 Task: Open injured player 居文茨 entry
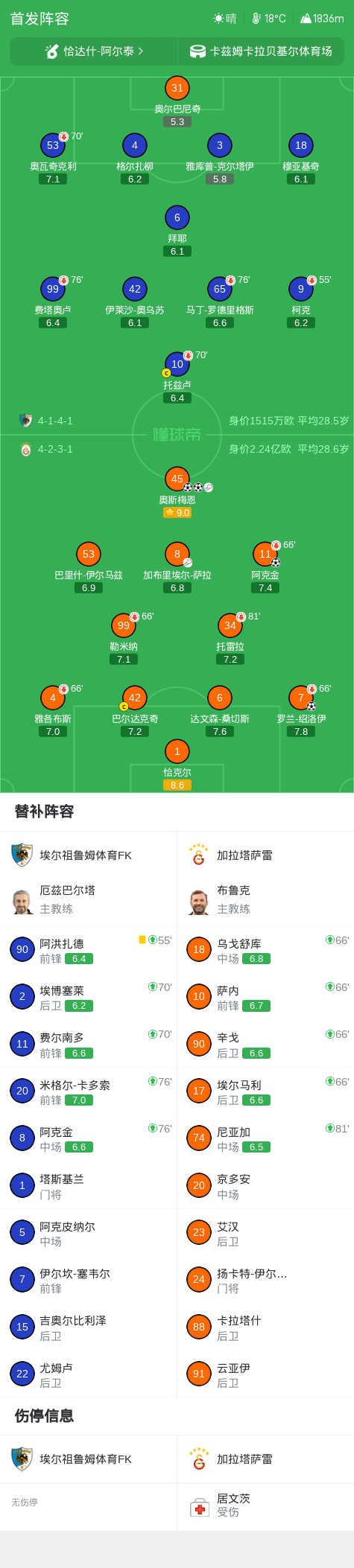point(265,1505)
